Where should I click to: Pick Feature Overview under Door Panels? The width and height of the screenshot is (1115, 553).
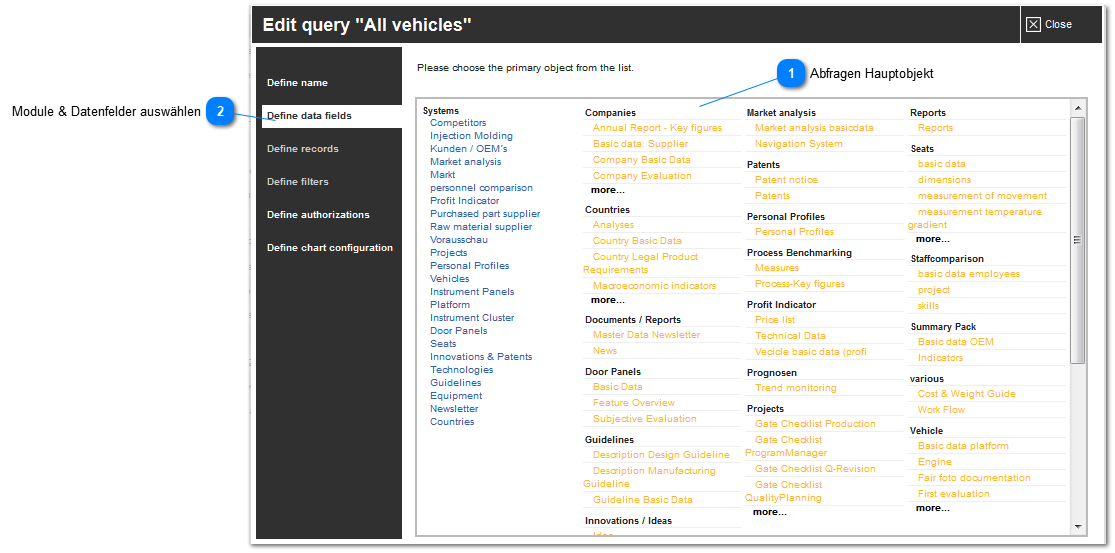[x=634, y=402]
